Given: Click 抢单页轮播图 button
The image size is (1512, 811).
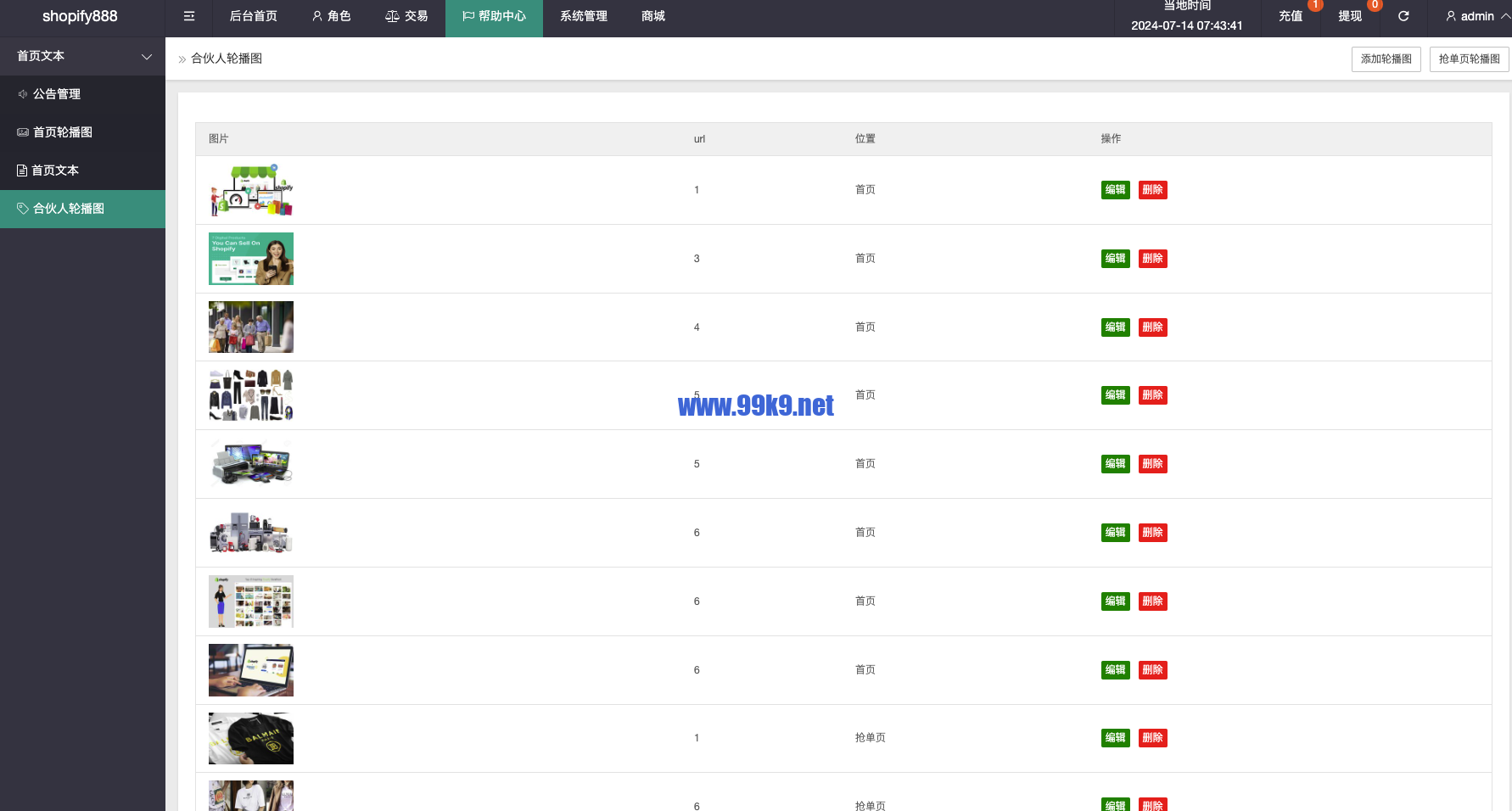Looking at the screenshot, I should coord(1470,59).
